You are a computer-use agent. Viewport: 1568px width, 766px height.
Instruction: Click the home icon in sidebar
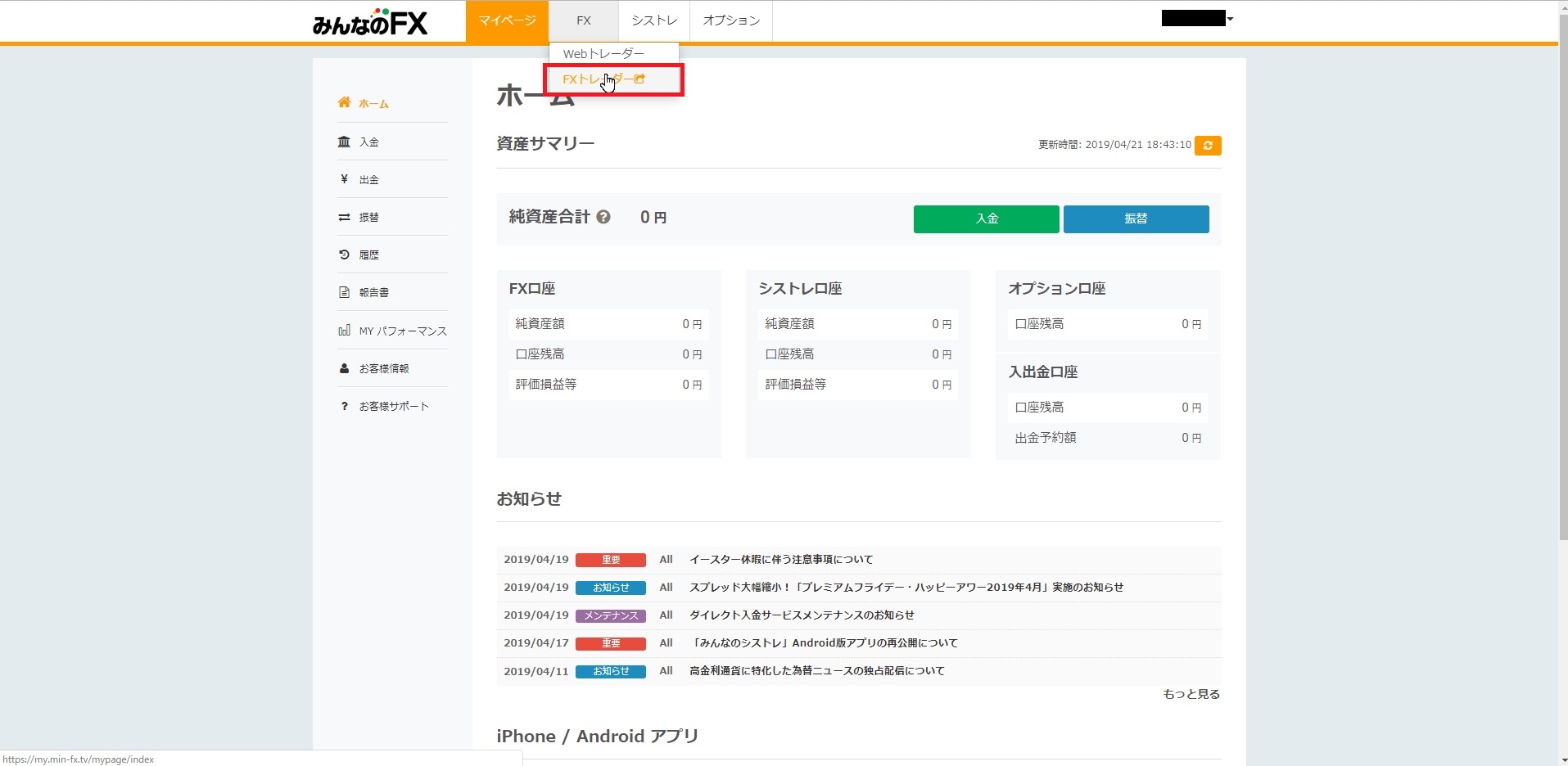(344, 103)
